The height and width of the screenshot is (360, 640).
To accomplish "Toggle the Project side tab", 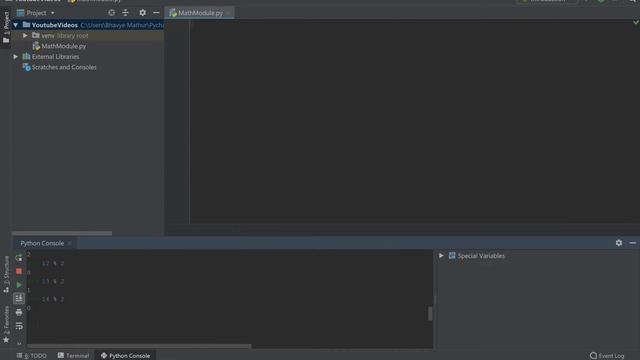I will coord(6,27).
